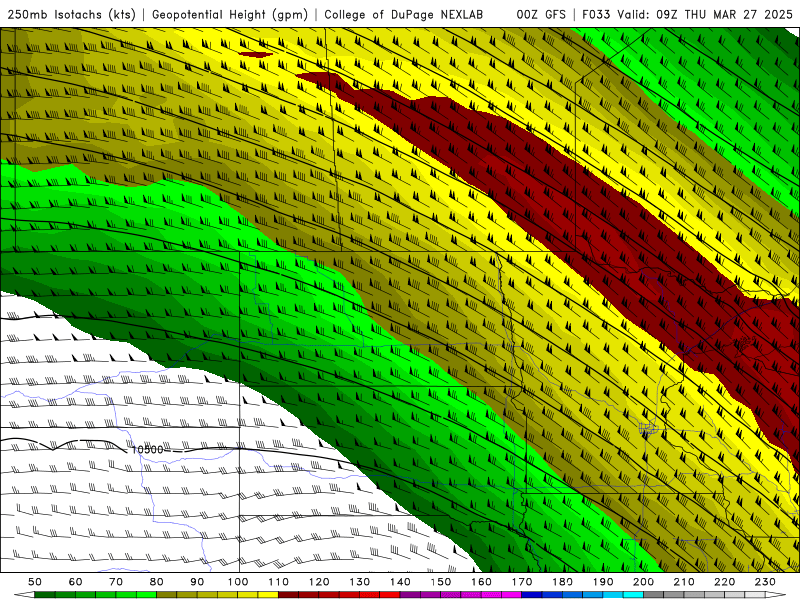Click the 150 value on the legend
Viewport: 800px width, 600px height.
pos(441,582)
